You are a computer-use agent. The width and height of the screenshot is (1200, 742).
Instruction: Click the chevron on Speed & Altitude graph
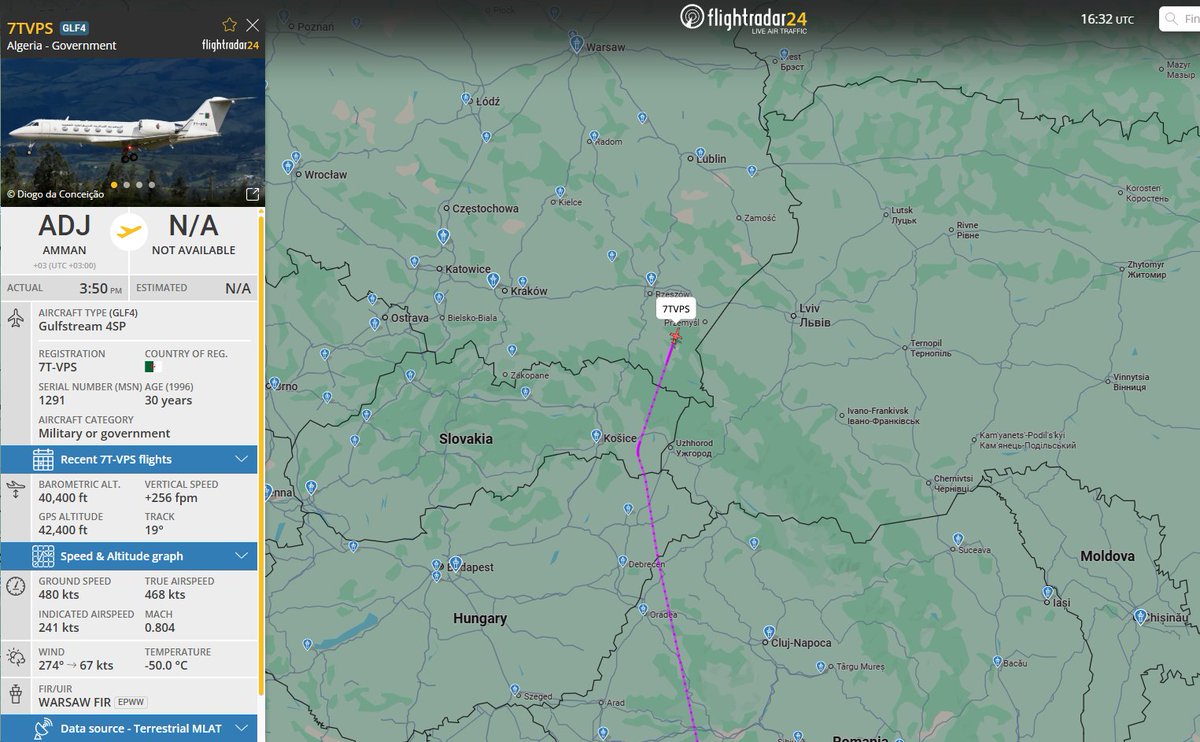click(241, 556)
